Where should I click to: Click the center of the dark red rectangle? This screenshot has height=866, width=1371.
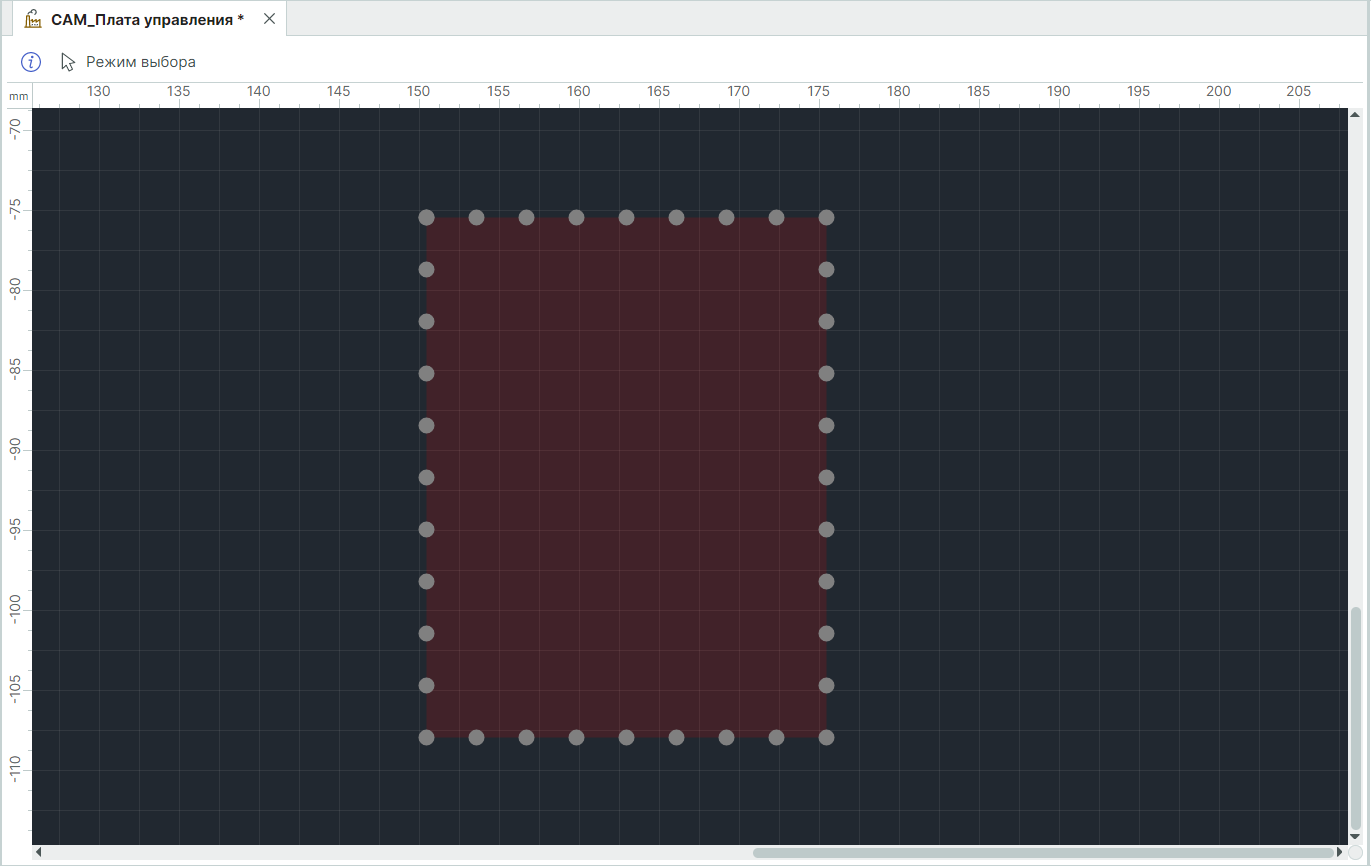click(x=626, y=477)
